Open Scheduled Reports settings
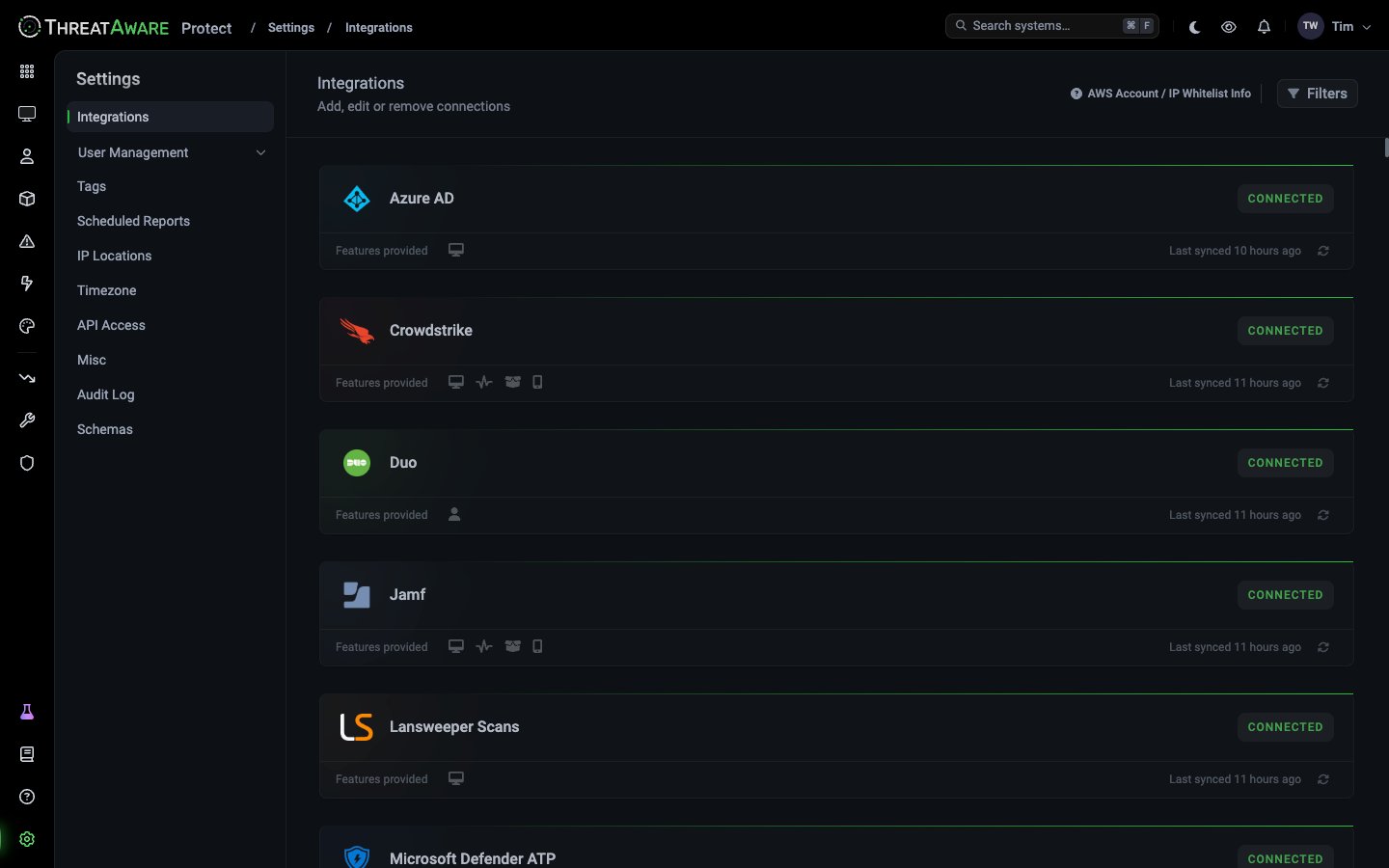The width and height of the screenshot is (1389, 868). click(x=133, y=221)
